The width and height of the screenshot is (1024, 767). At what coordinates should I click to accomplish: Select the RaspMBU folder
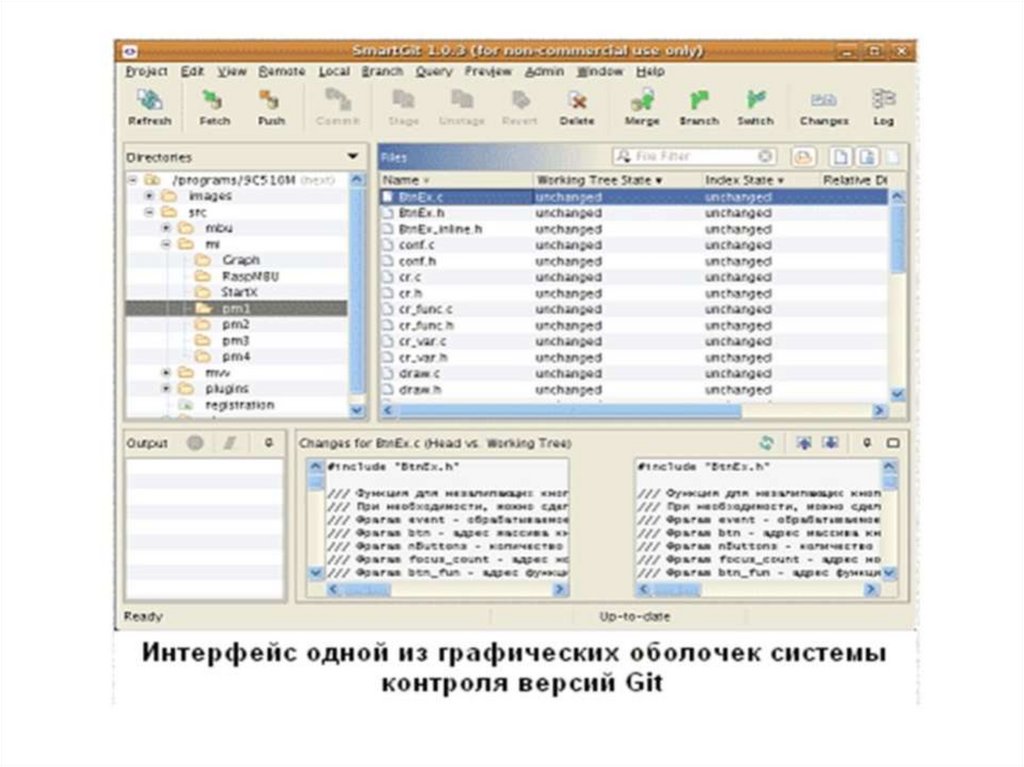pyautogui.click(x=249, y=276)
